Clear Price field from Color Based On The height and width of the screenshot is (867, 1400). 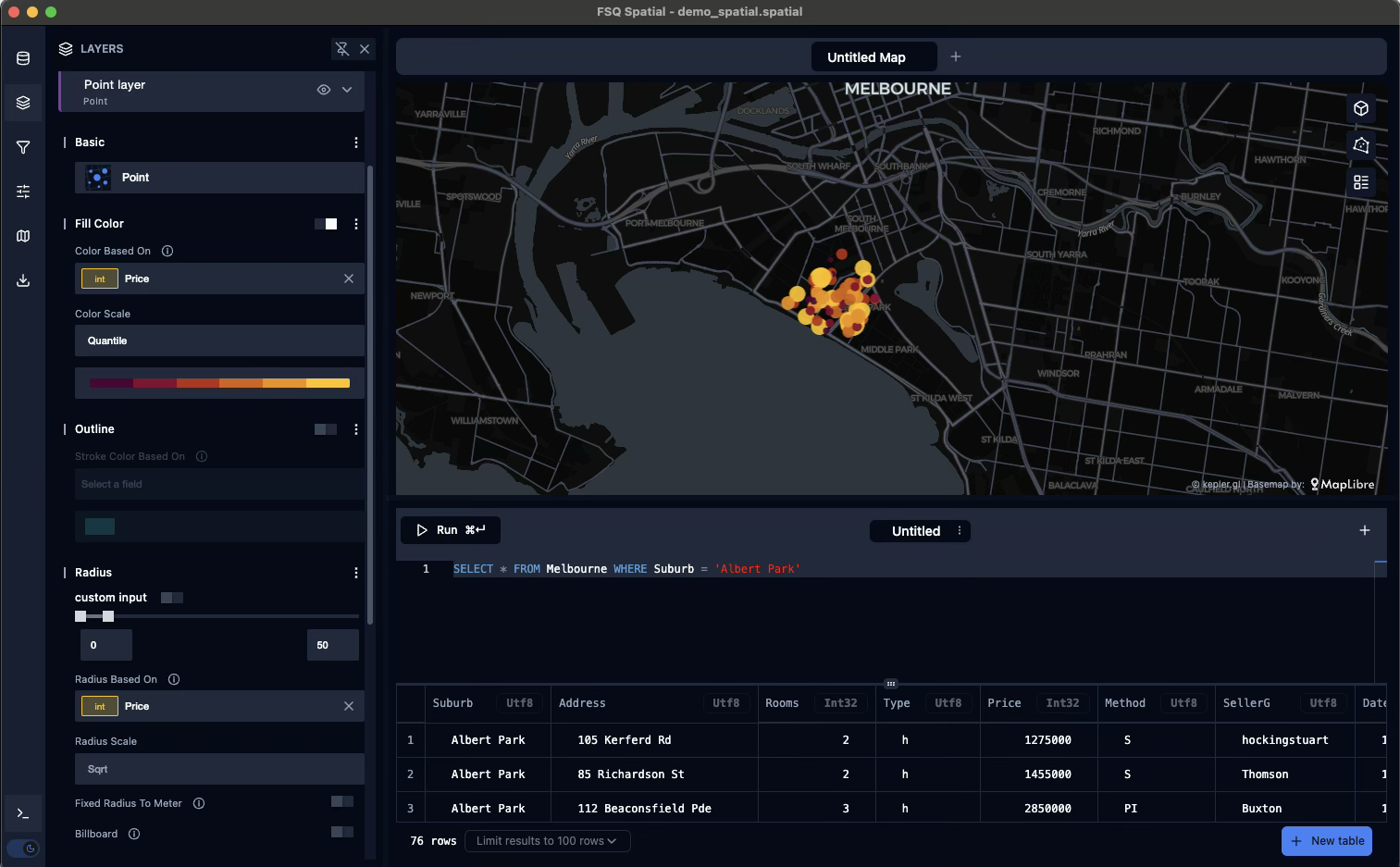point(349,279)
